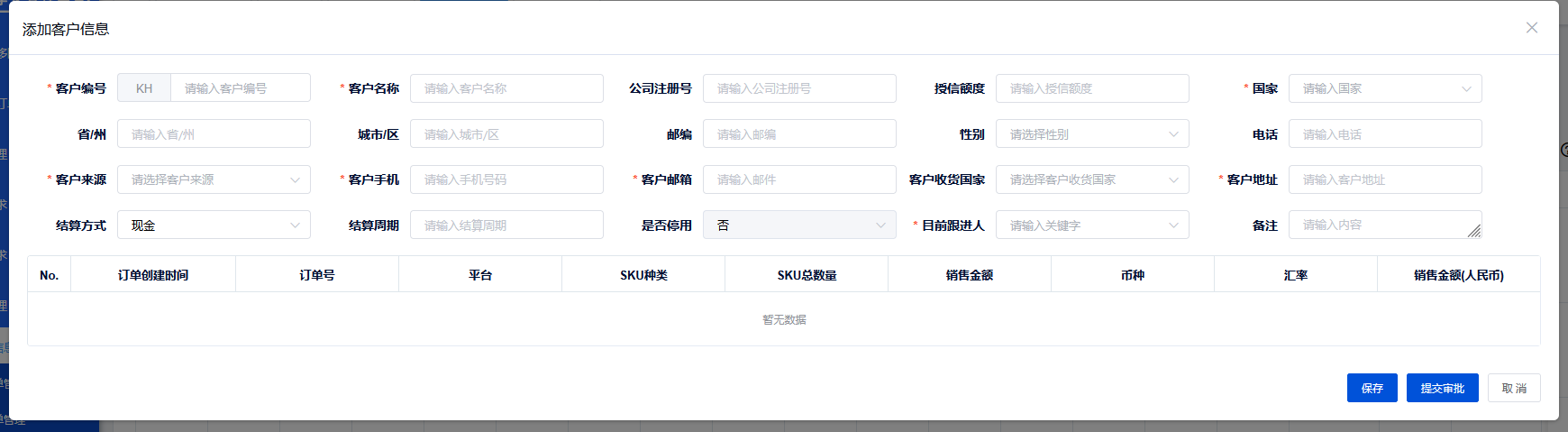Expand the 客户收货国家 dropdown
The height and width of the screenshot is (432, 1568).
[x=1091, y=179]
